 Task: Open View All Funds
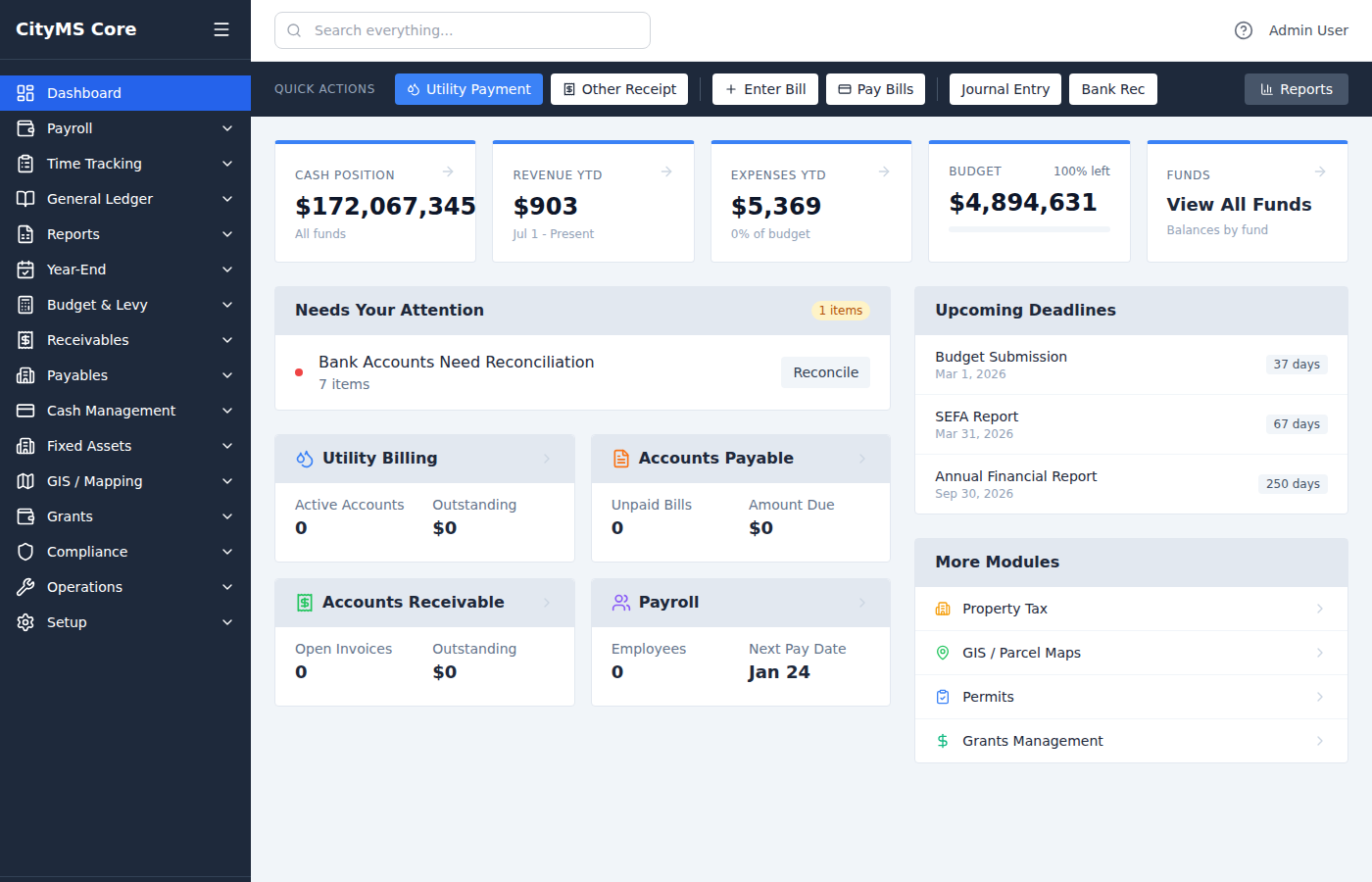click(x=1239, y=205)
